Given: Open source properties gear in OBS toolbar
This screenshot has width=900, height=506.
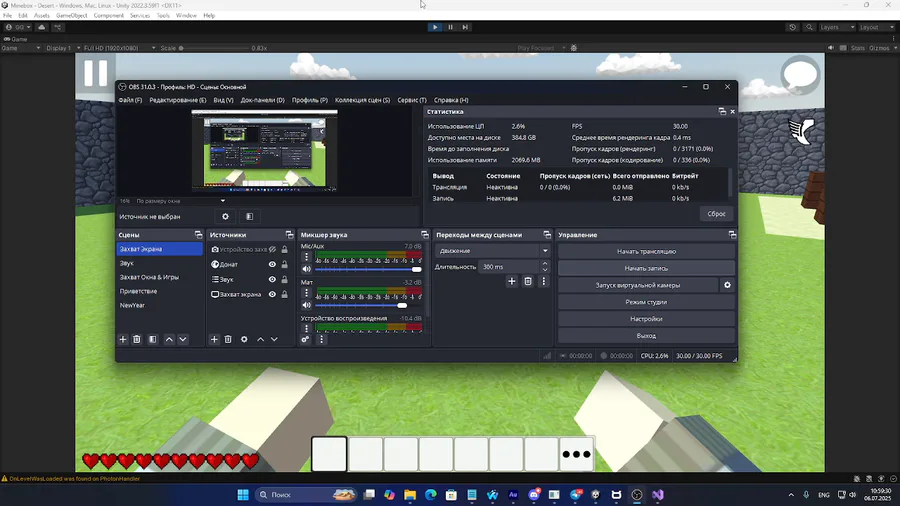Looking at the screenshot, I should coord(225,217).
